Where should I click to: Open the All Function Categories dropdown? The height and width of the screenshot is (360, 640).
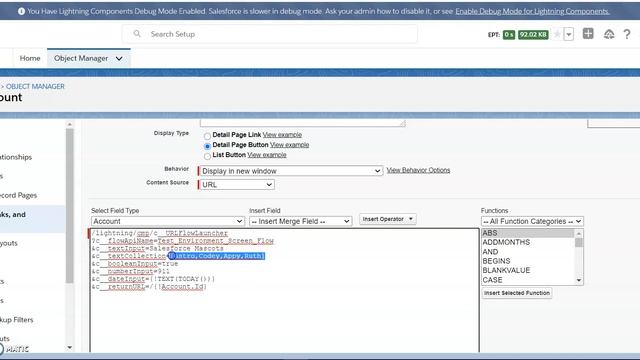click(532, 221)
